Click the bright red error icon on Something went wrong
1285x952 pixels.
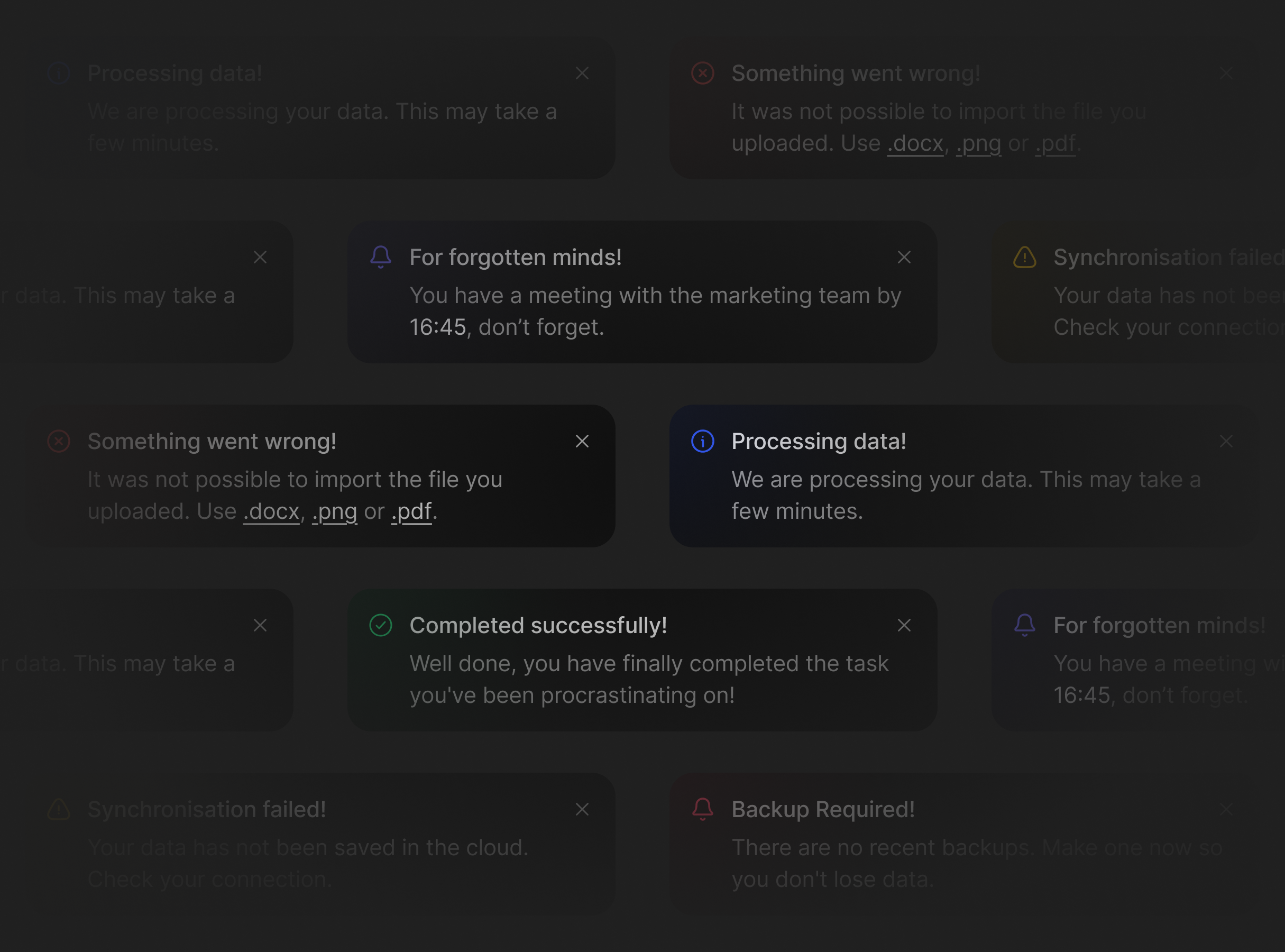702,73
